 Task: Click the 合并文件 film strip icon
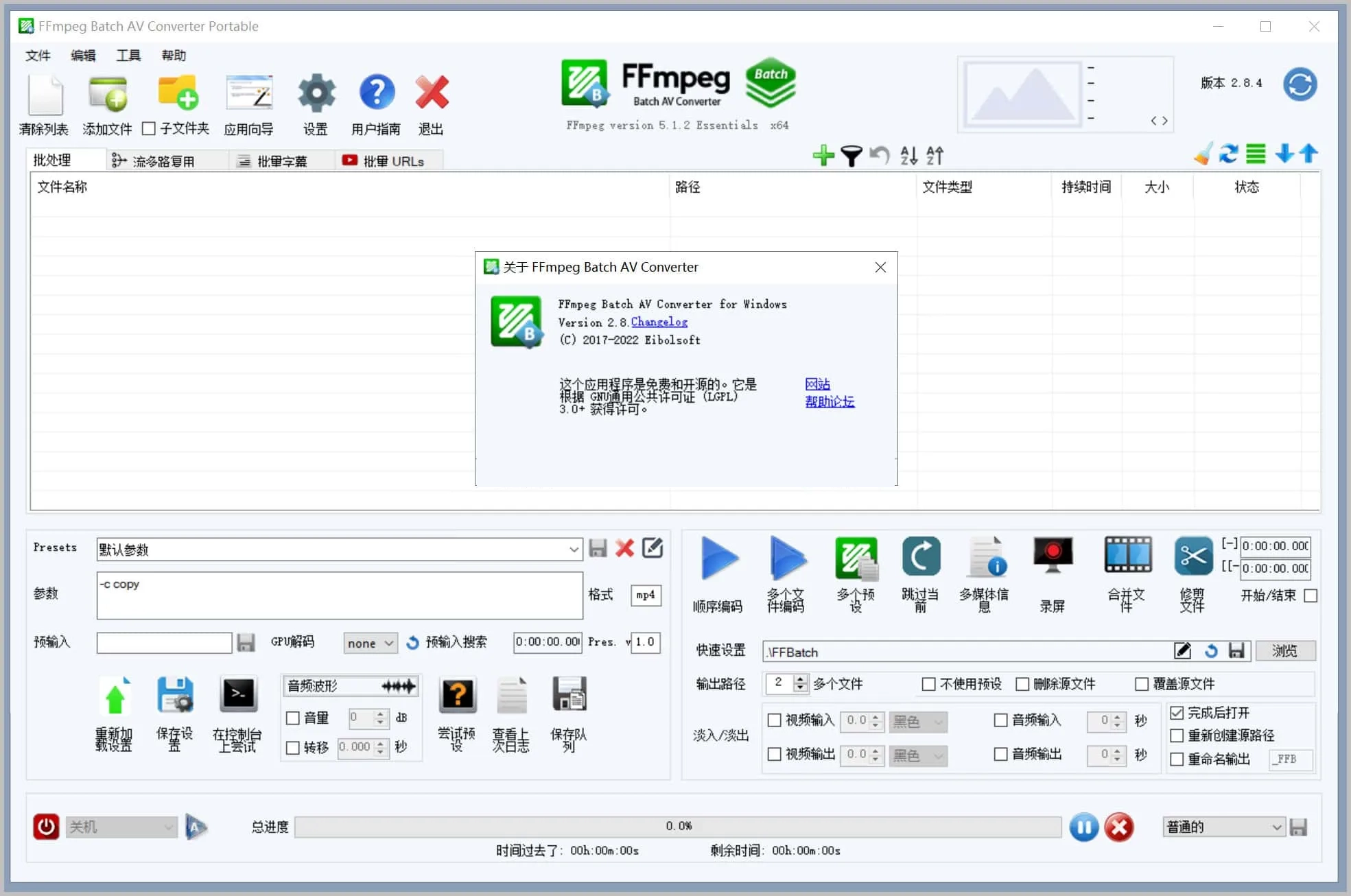coord(1127,555)
